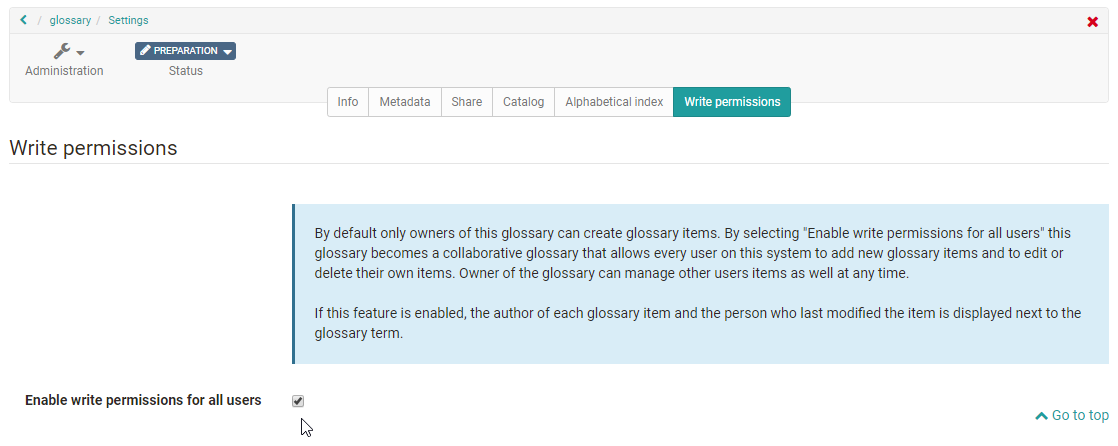Select the Write permissions tab
The width and height of the screenshot is (1118, 446).
(732, 102)
